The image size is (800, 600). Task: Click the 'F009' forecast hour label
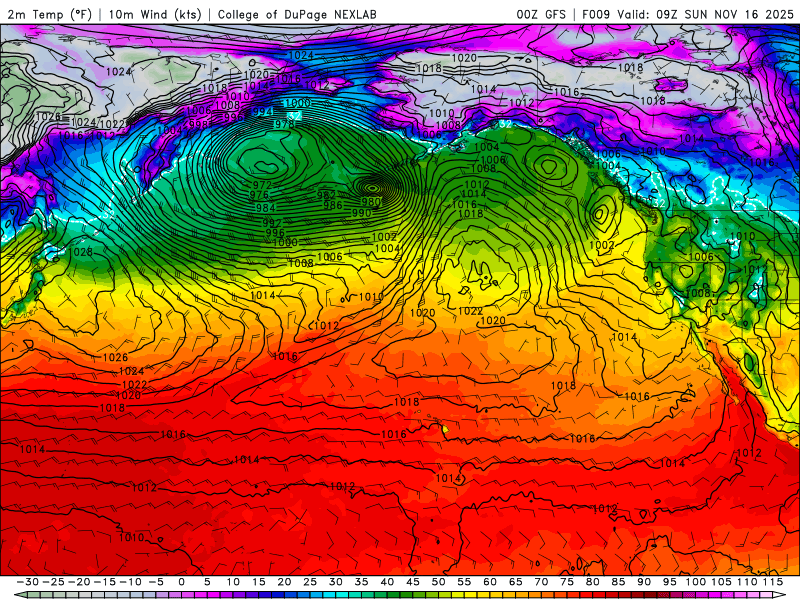tap(596, 14)
